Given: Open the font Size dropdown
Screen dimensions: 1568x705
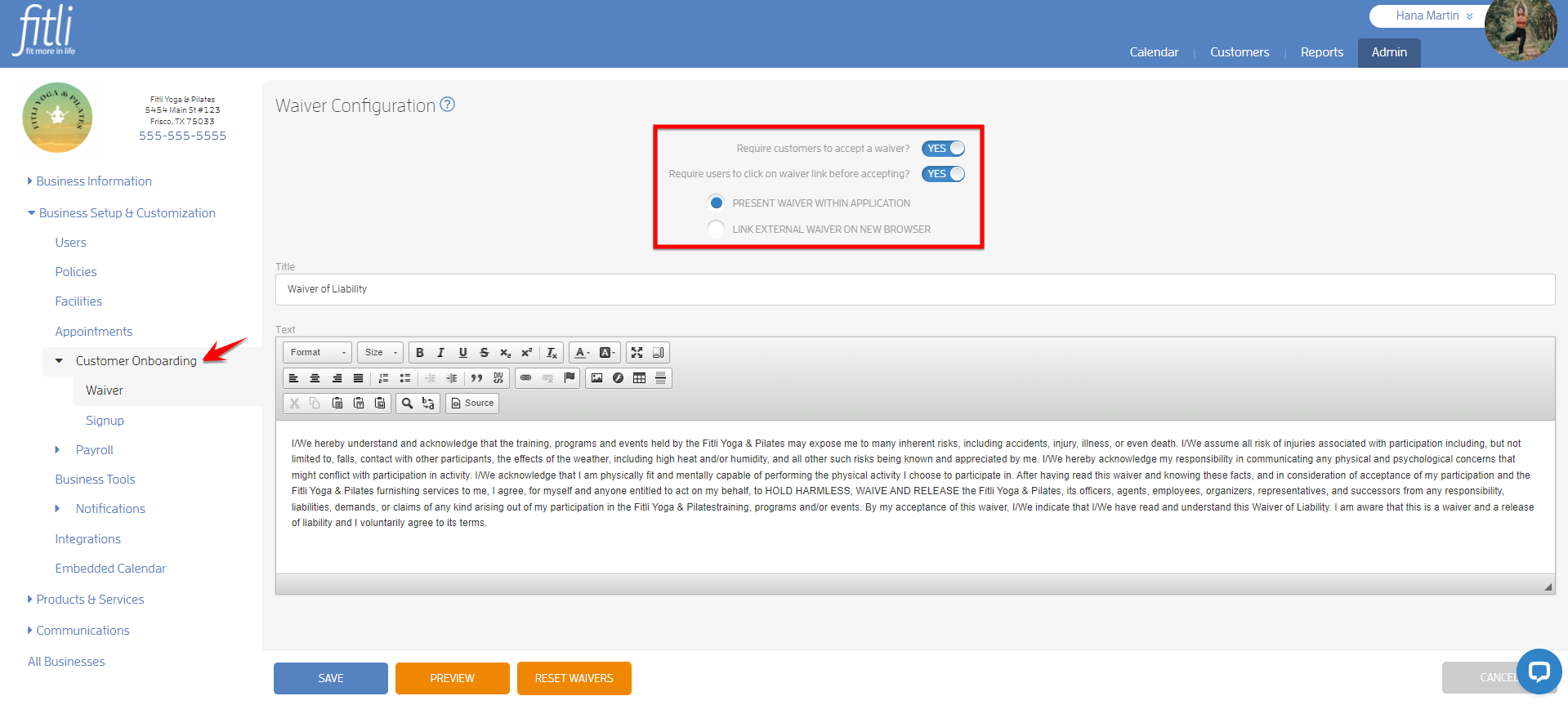Looking at the screenshot, I should (380, 353).
